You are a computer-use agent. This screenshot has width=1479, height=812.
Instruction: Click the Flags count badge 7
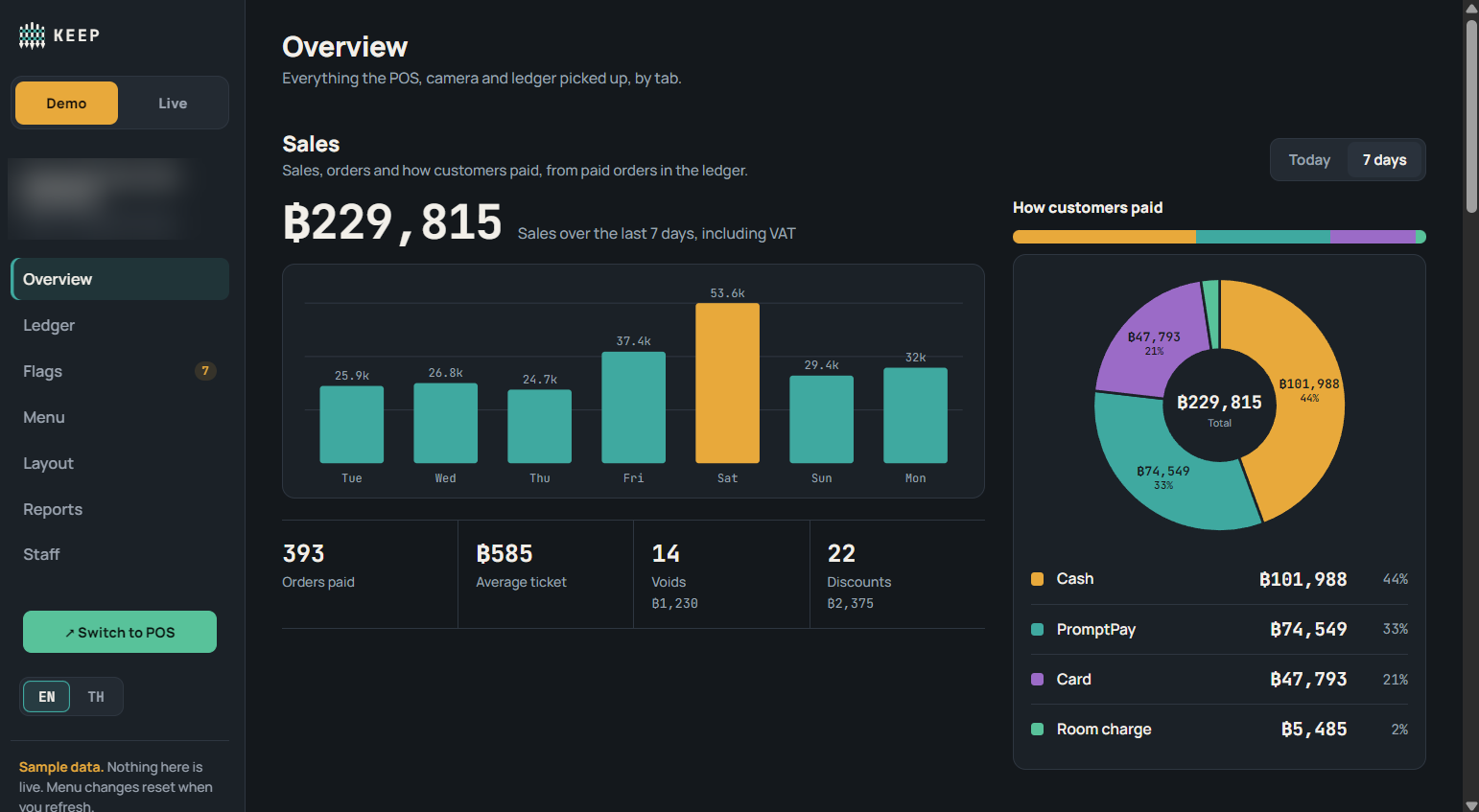point(205,371)
